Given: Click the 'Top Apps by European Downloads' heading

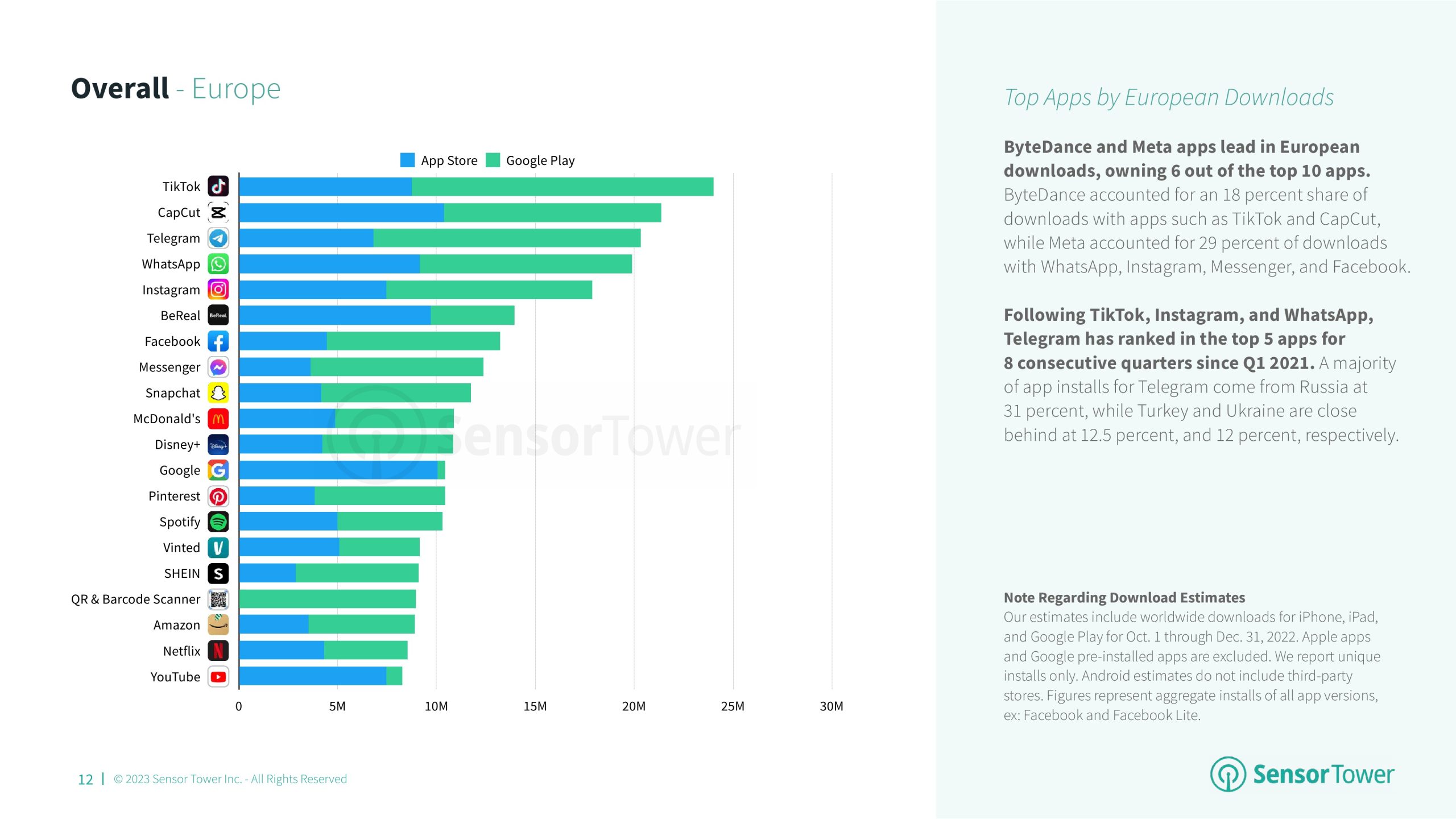Looking at the screenshot, I should [1168, 97].
